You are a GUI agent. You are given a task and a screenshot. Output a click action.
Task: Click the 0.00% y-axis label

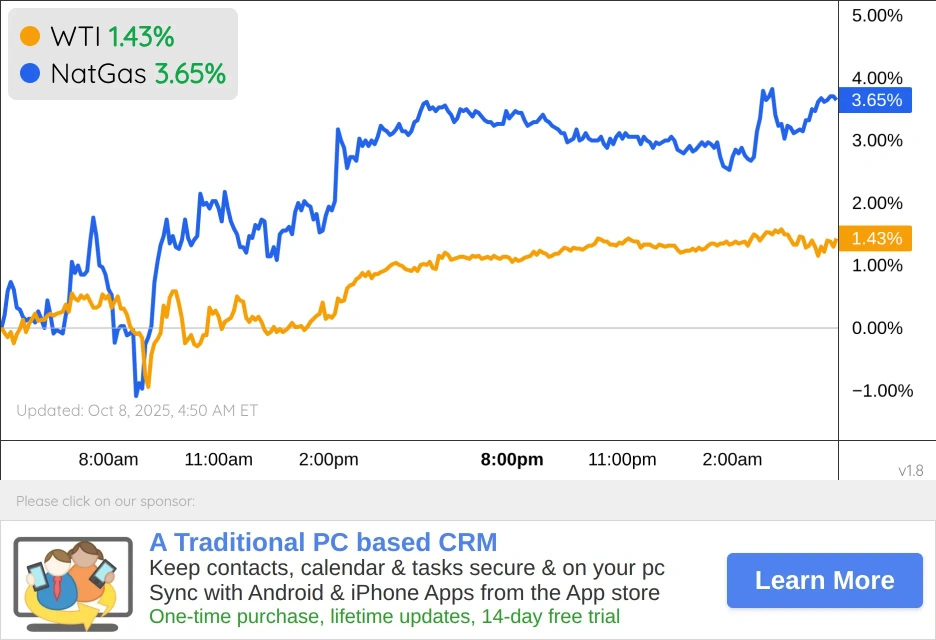tap(877, 328)
